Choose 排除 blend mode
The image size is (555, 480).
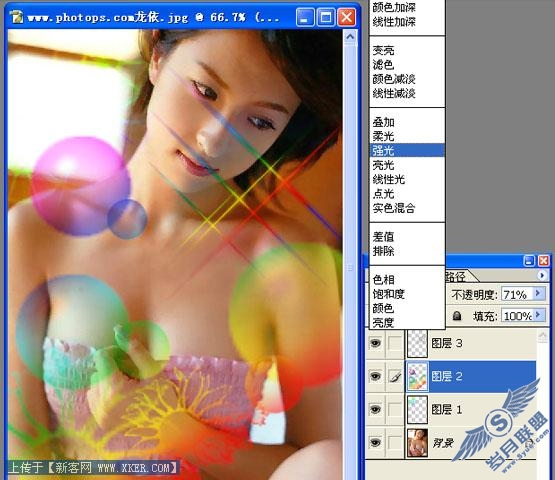383,251
